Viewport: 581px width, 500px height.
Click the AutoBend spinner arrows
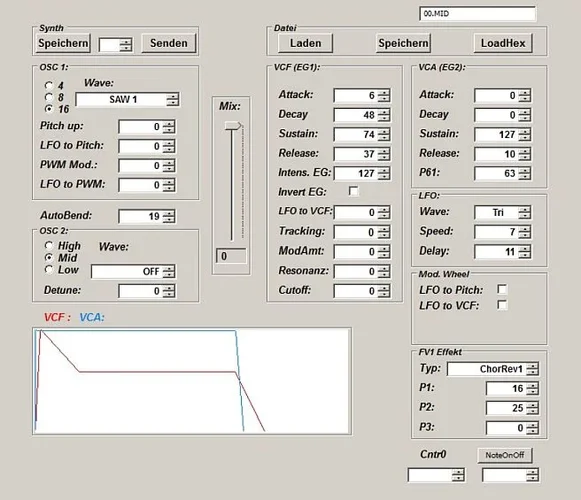(169, 216)
